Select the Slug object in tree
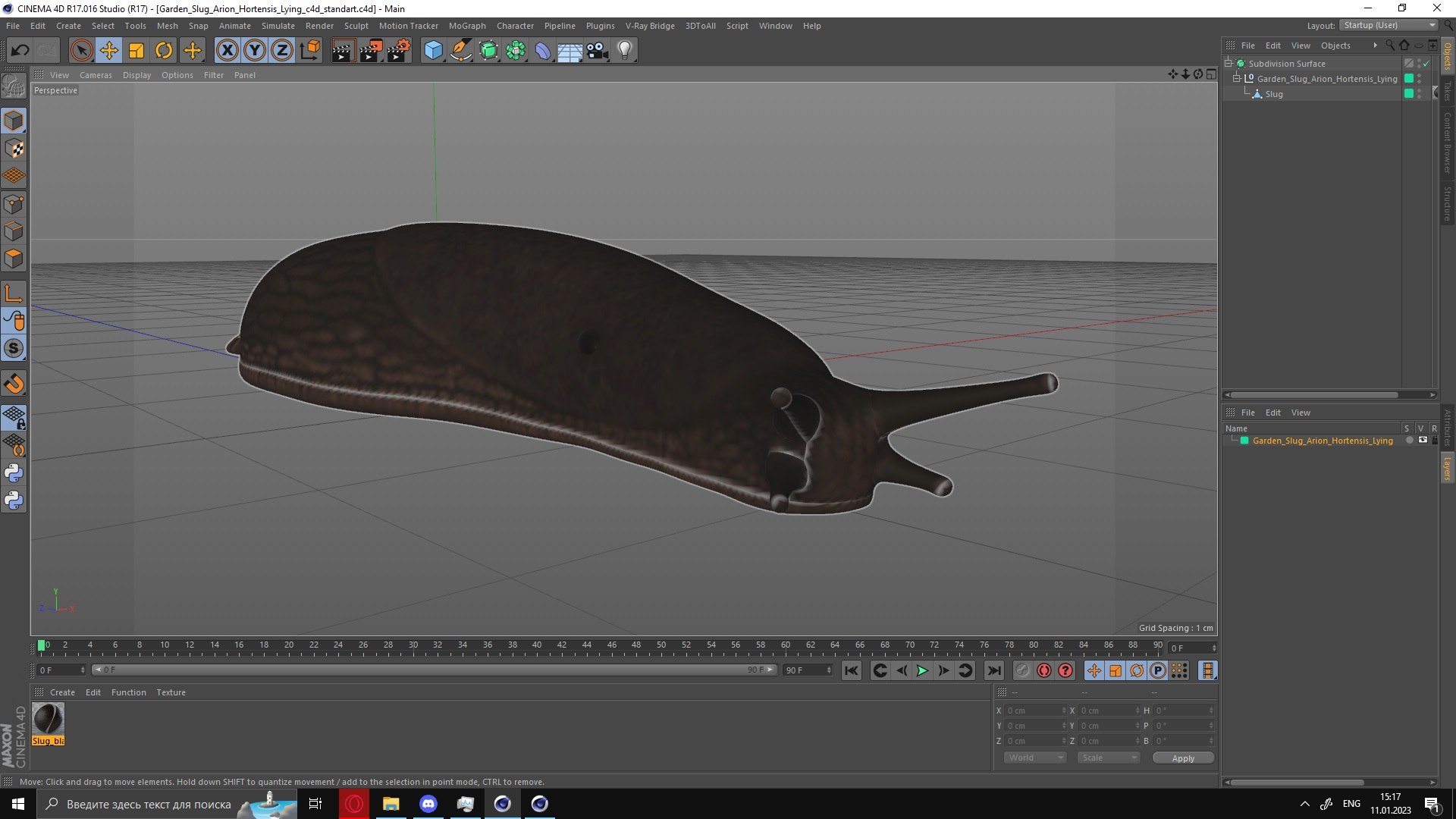Screen dimensions: 1456x819 tap(1274, 94)
